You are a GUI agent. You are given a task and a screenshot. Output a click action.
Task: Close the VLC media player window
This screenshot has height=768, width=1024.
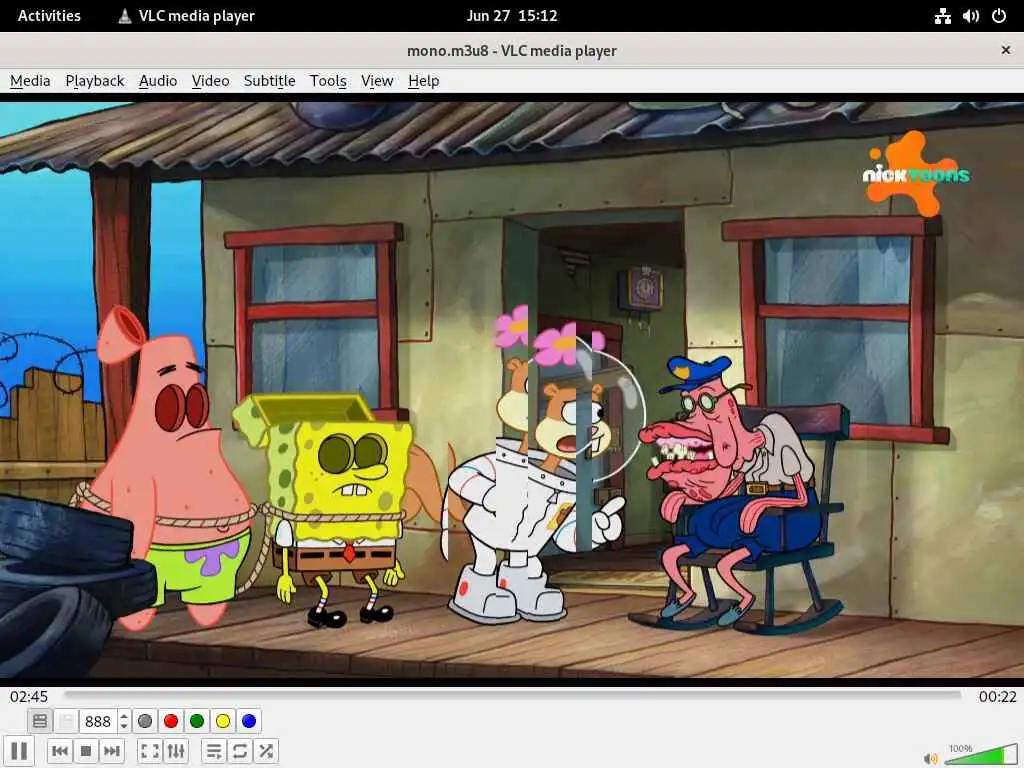(x=1006, y=50)
